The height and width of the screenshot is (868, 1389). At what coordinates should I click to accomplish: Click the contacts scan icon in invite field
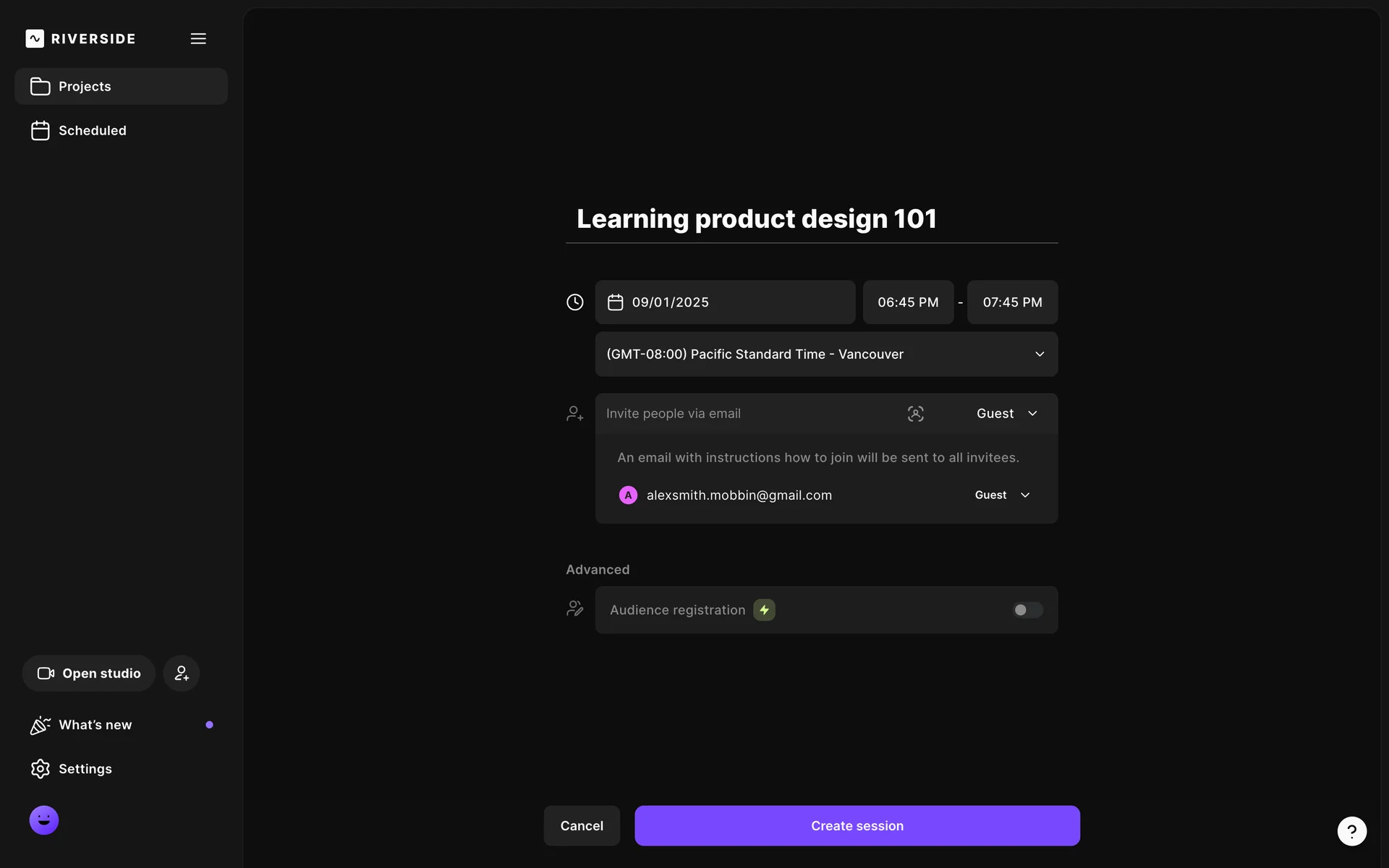coord(915,414)
